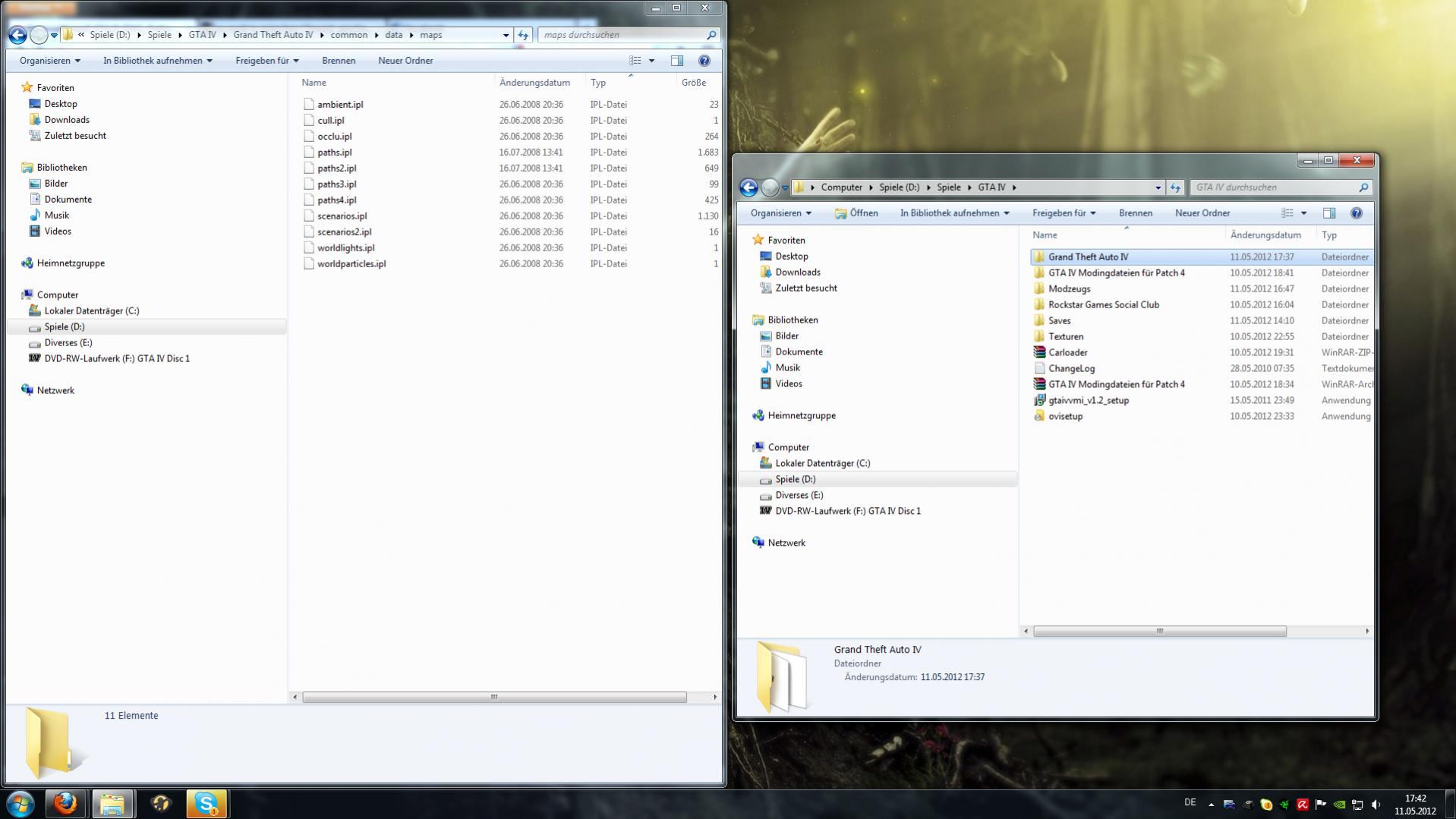The width and height of the screenshot is (1456, 819).
Task: Open the help icon in GTA IV window
Action: (x=1357, y=213)
